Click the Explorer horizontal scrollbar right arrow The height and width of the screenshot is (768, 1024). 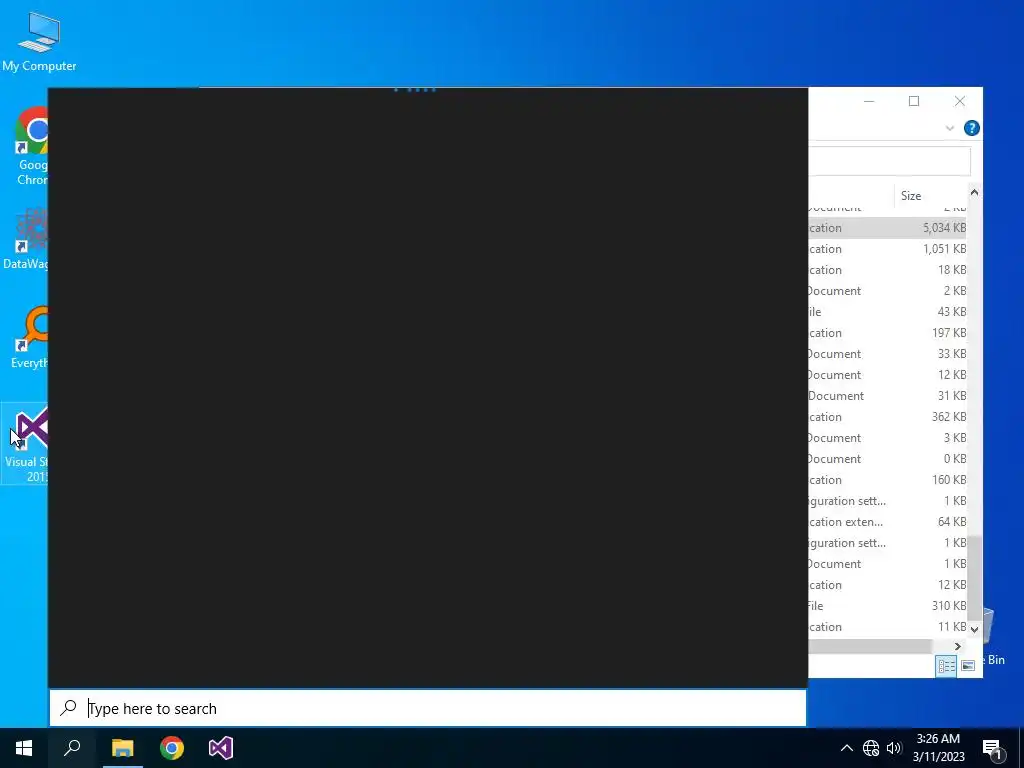957,646
